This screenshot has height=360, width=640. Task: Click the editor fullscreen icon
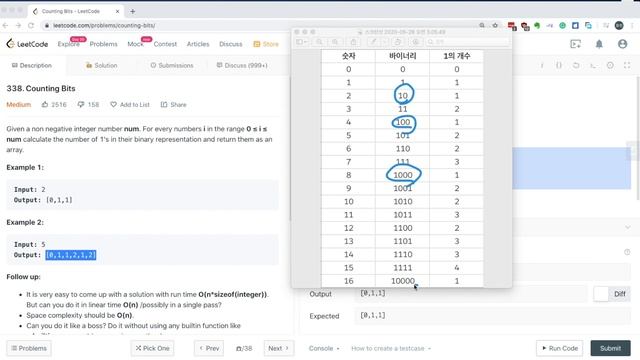click(627, 65)
